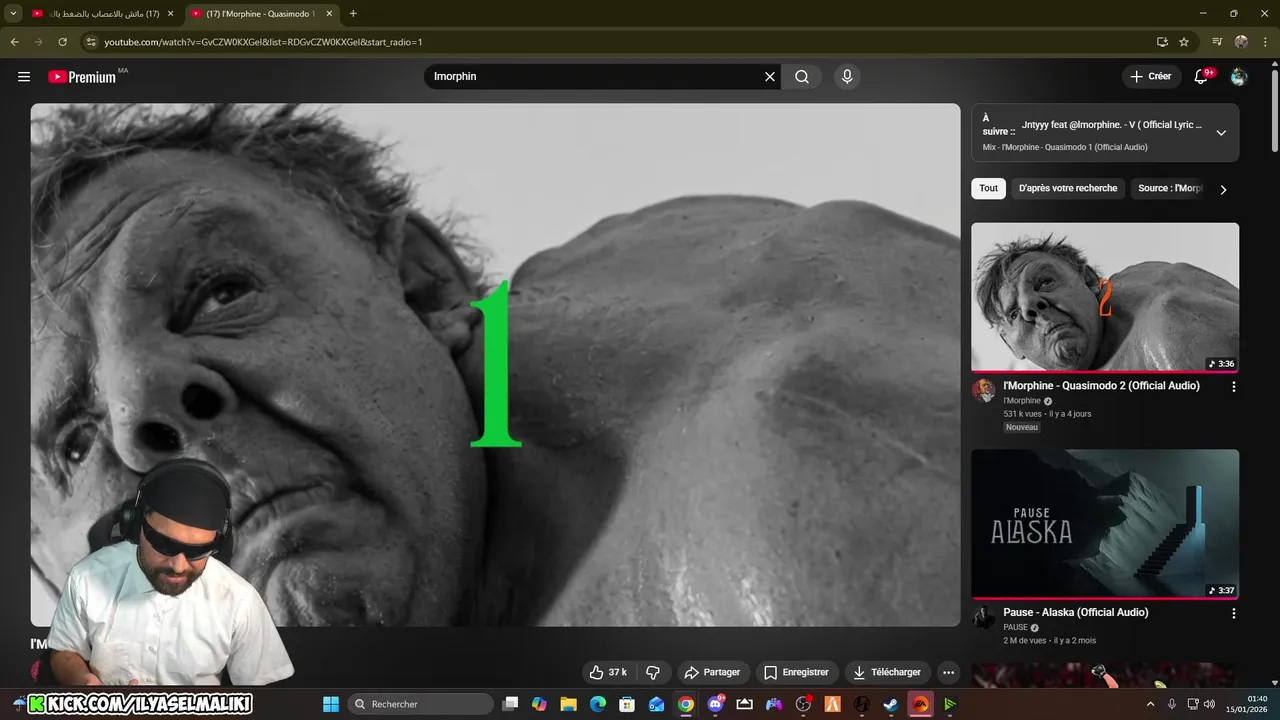
Task: Launch Microsoft Edge from taskbar
Action: click(598, 704)
